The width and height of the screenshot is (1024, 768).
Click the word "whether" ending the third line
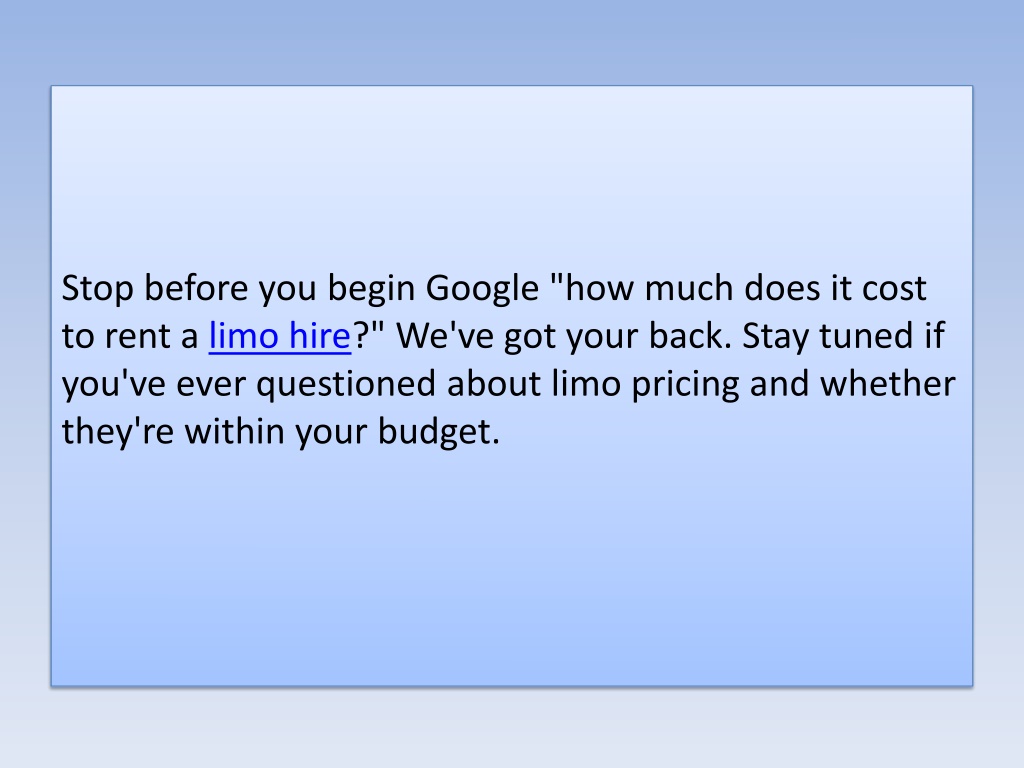pos(888,383)
